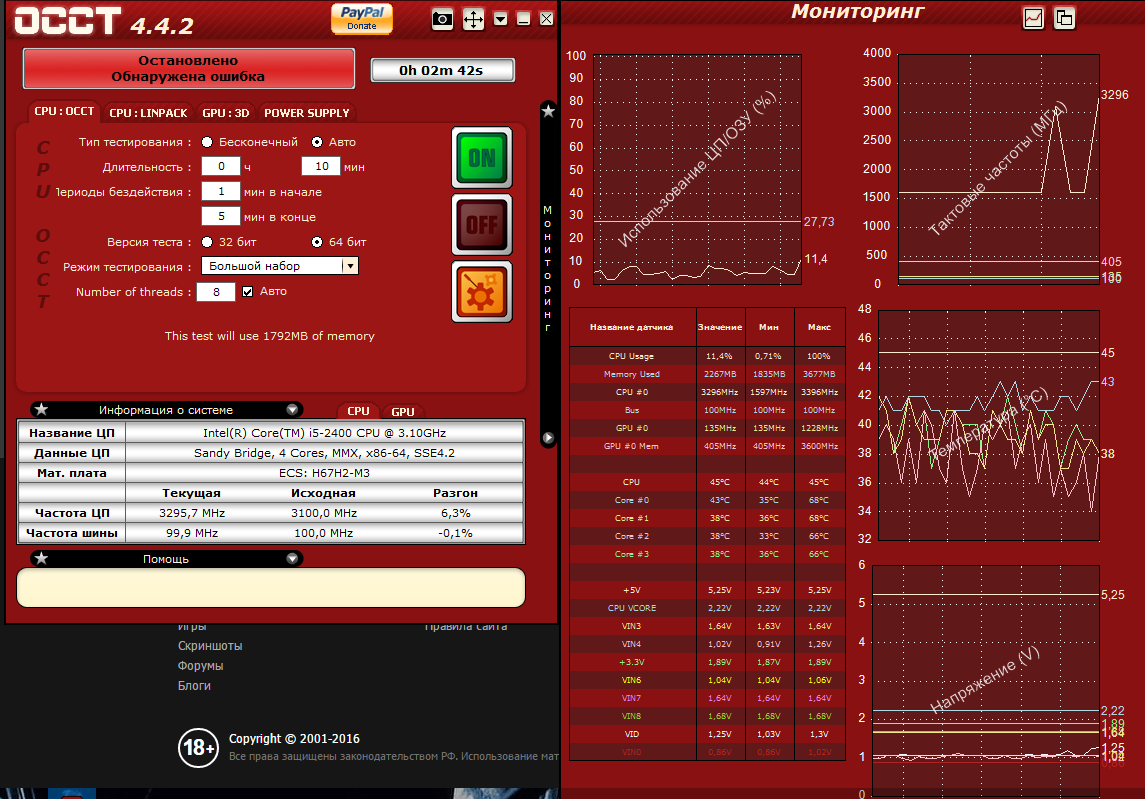The width and height of the screenshot is (1145, 799).
Task: Click the star icon beside Помощь
Action: (42, 559)
